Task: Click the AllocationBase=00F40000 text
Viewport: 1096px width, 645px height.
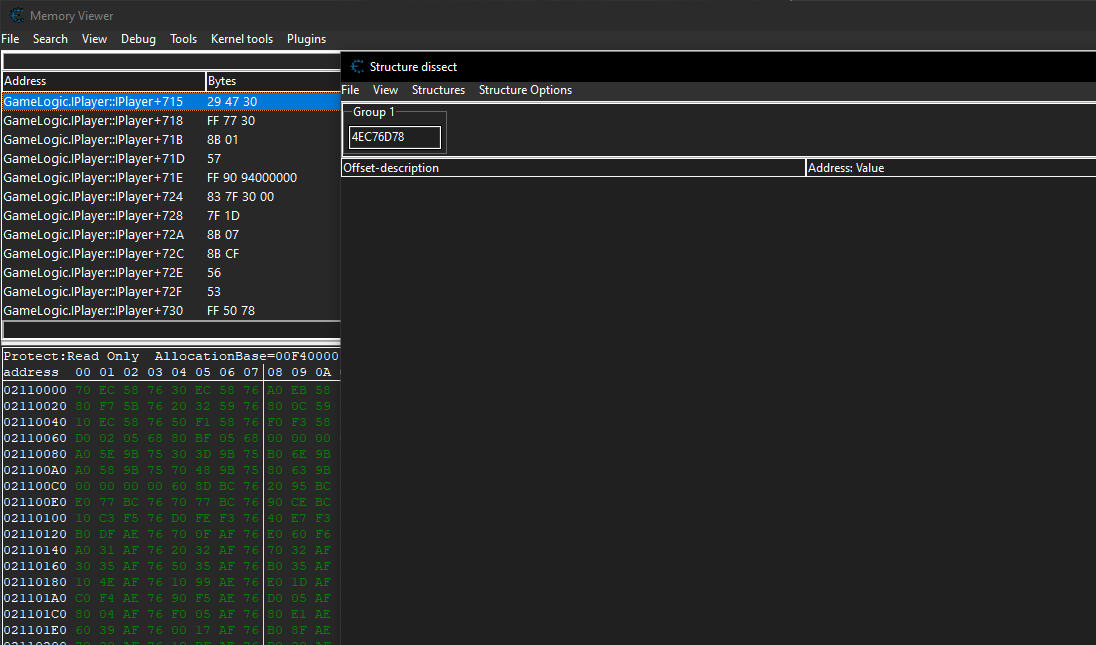Action: tap(247, 356)
